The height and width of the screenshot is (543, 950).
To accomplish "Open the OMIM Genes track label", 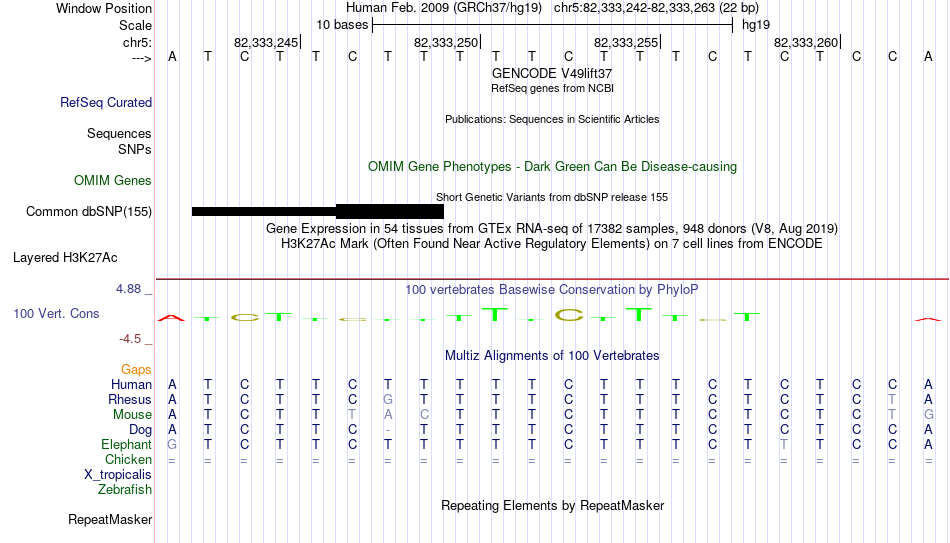I will pyautogui.click(x=112, y=181).
